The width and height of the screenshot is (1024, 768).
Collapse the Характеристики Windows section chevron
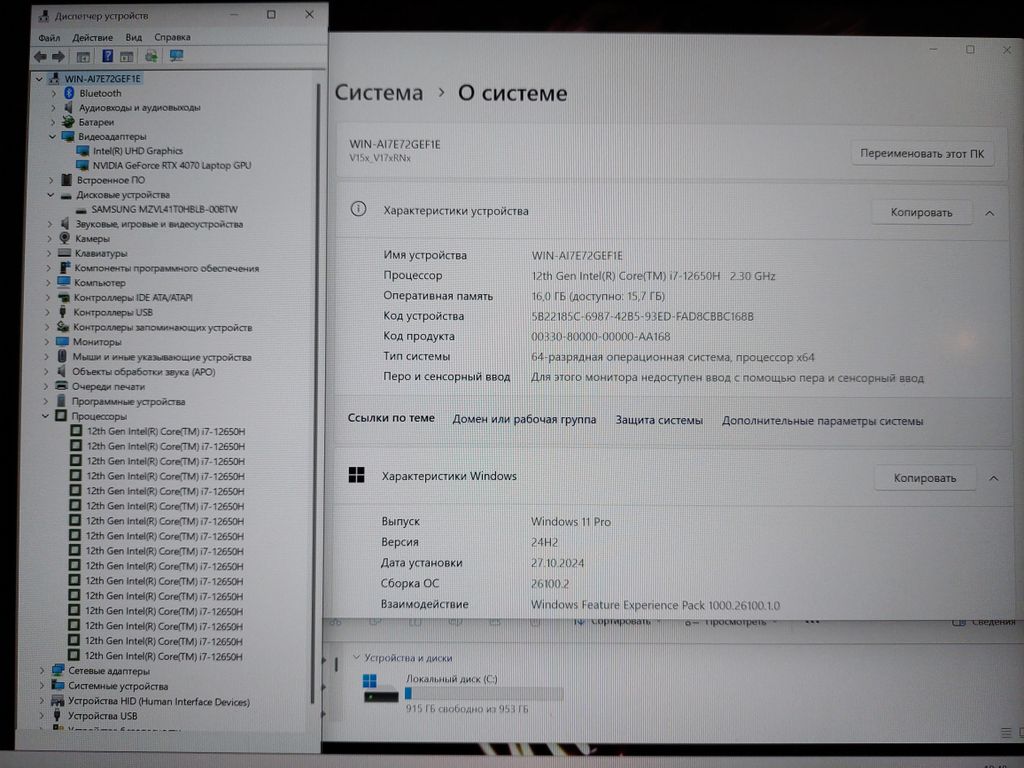click(993, 478)
